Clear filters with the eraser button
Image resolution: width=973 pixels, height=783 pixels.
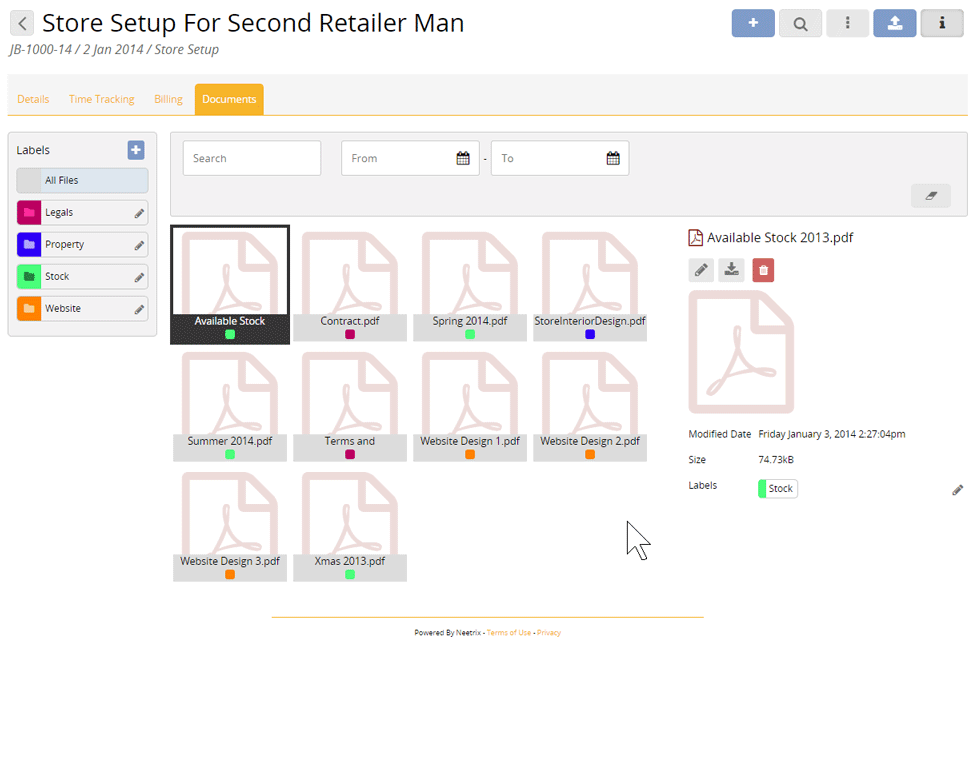(930, 196)
